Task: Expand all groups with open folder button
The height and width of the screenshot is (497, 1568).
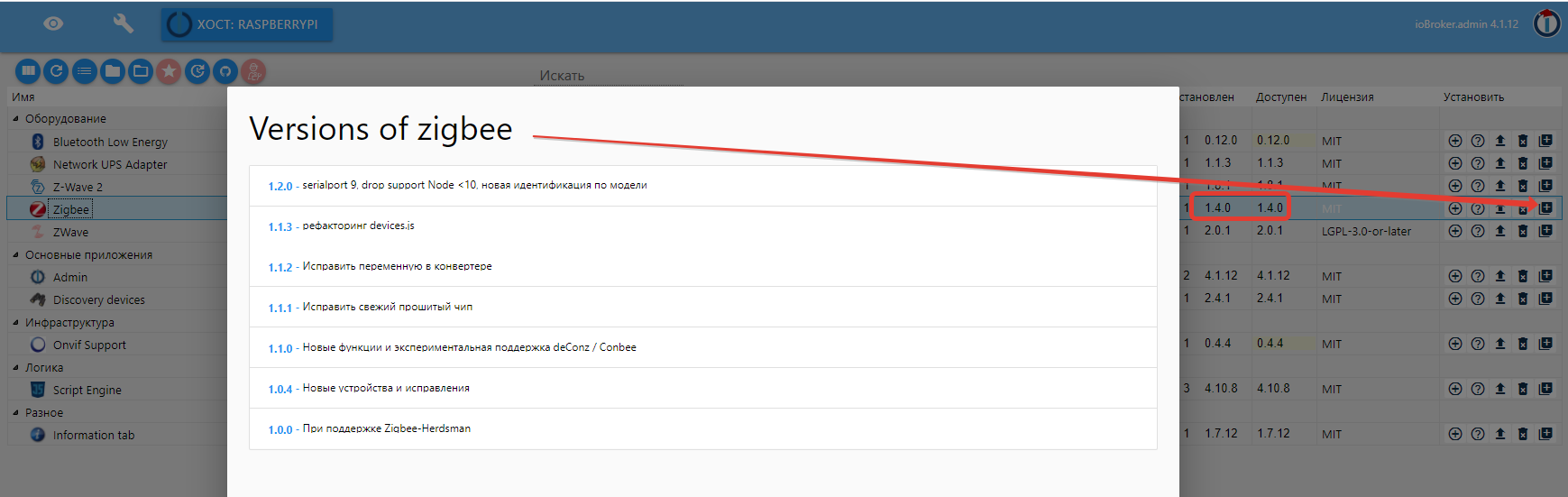Action: (x=141, y=70)
